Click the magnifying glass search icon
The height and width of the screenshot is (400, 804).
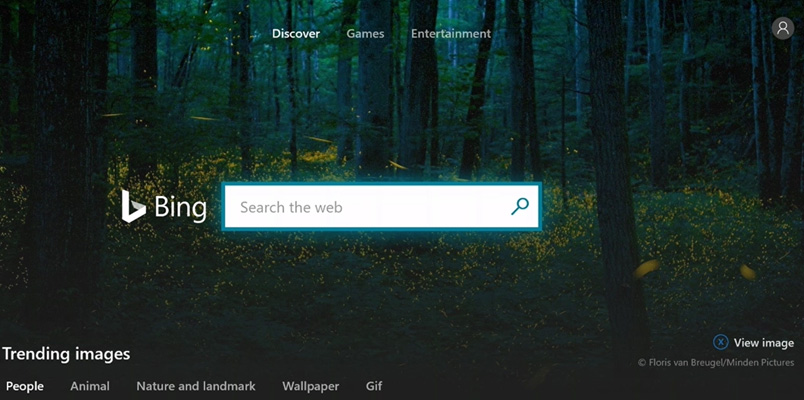click(x=519, y=207)
